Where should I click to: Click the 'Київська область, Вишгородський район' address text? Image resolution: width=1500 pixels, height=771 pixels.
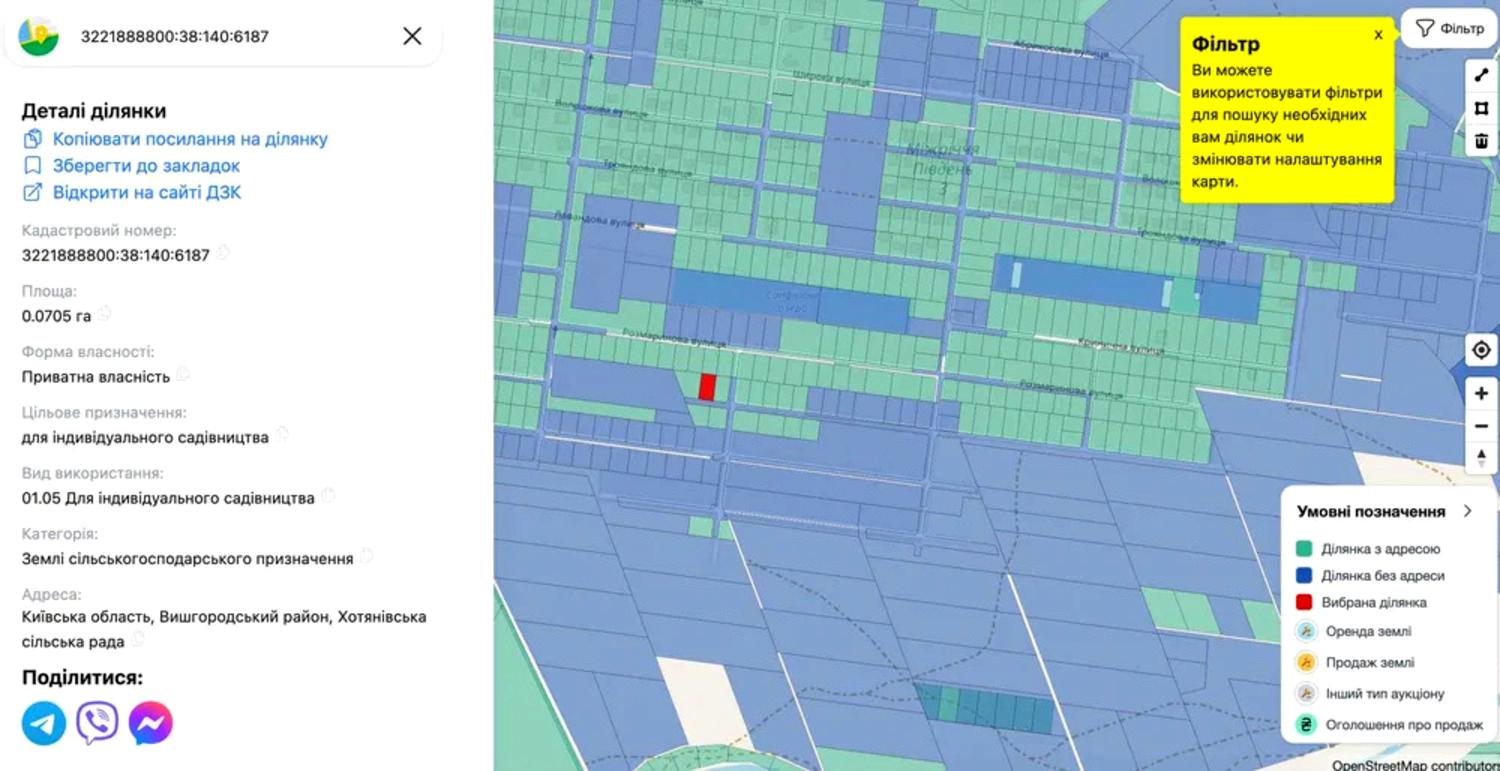[x=176, y=617]
